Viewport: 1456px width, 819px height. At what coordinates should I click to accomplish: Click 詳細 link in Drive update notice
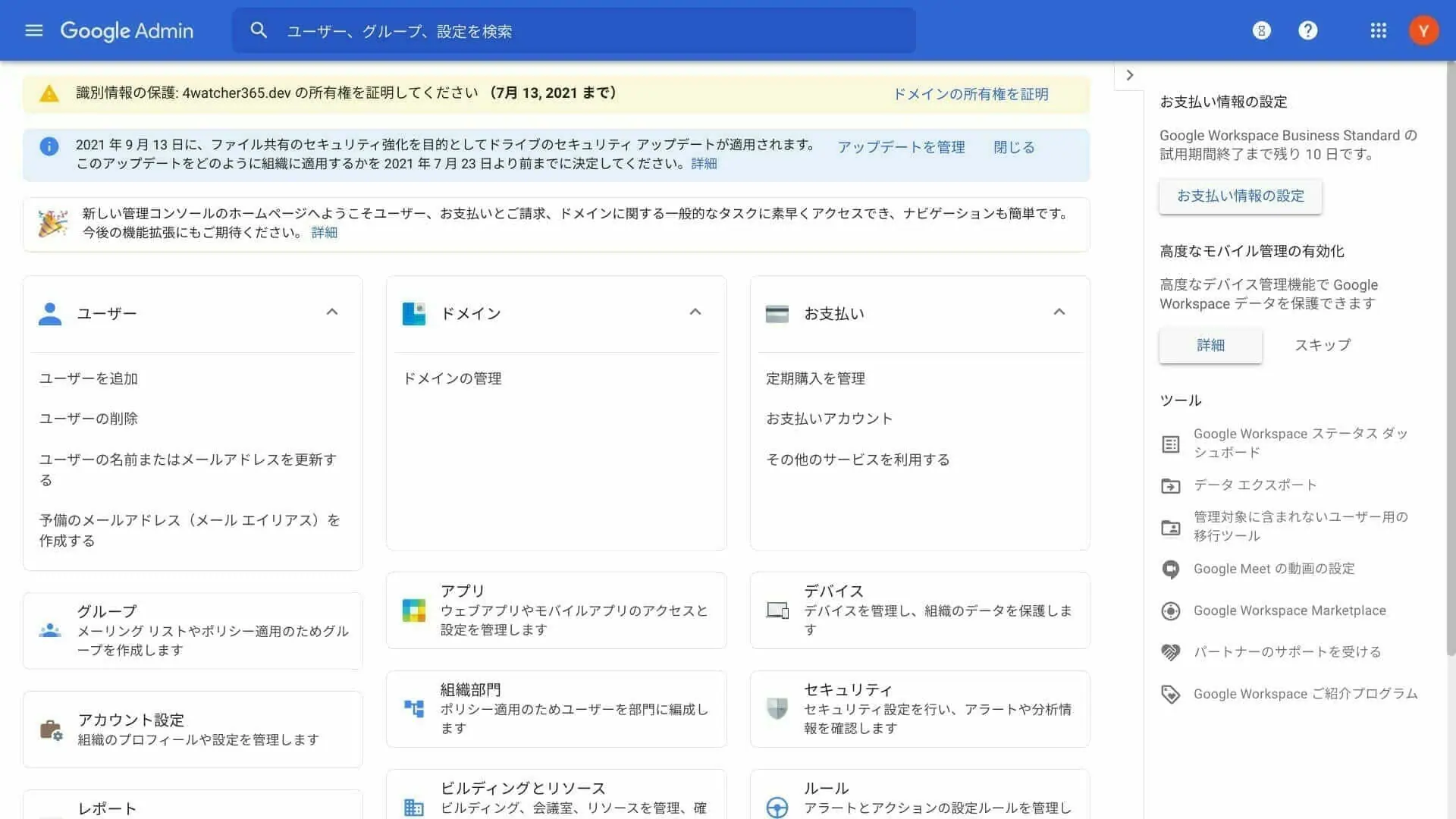point(704,164)
